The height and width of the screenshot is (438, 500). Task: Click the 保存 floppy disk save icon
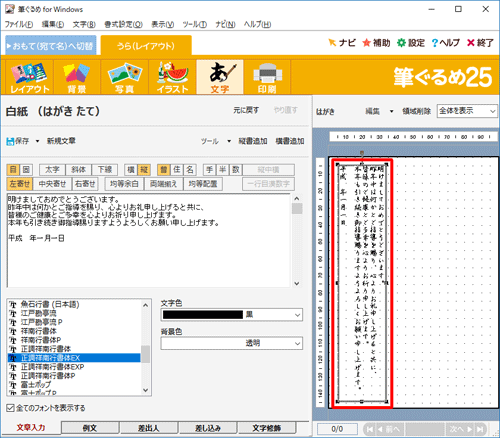point(10,141)
